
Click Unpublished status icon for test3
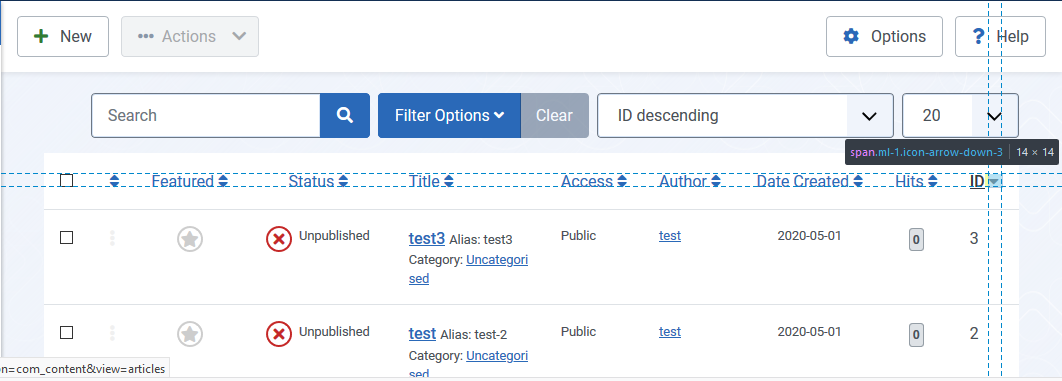pos(279,239)
